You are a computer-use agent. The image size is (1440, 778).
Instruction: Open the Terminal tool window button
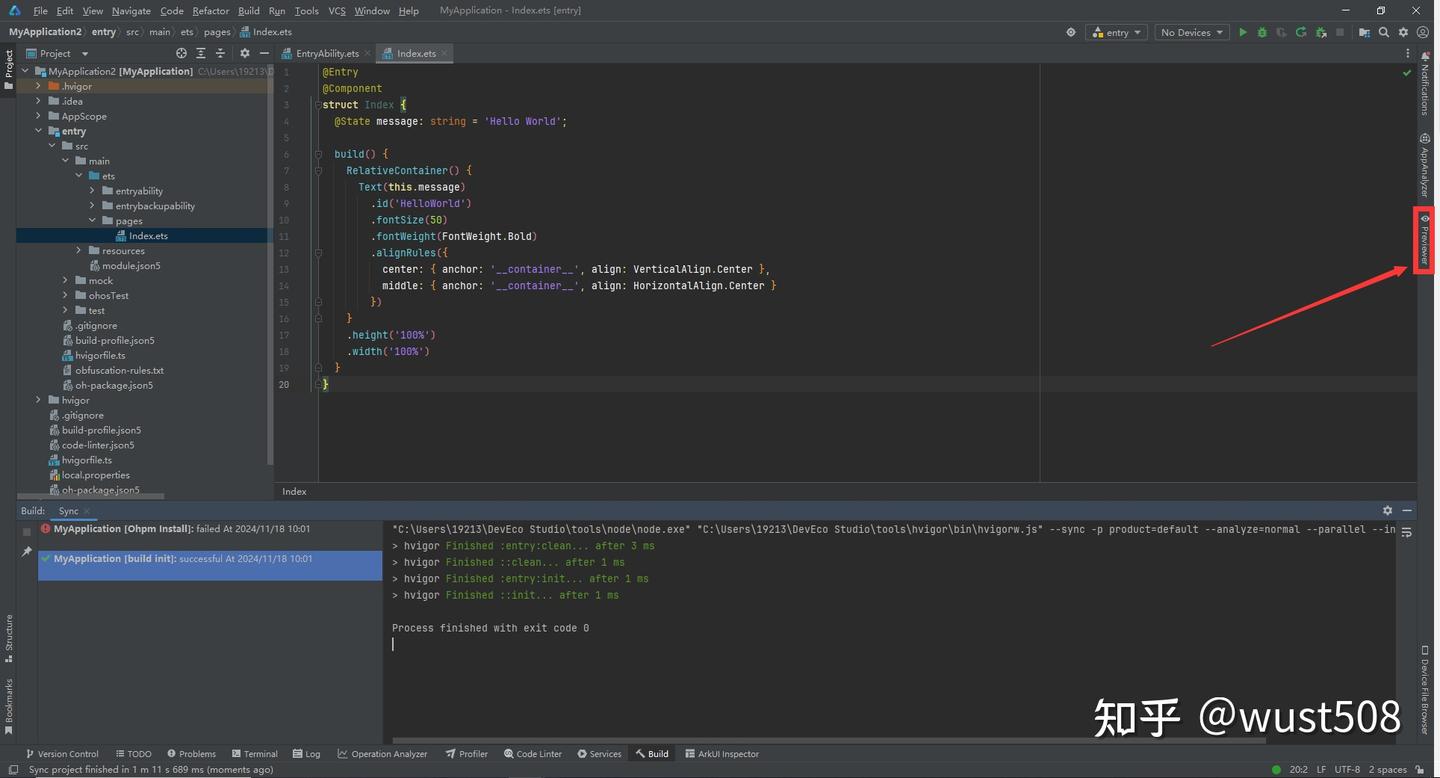(x=254, y=754)
